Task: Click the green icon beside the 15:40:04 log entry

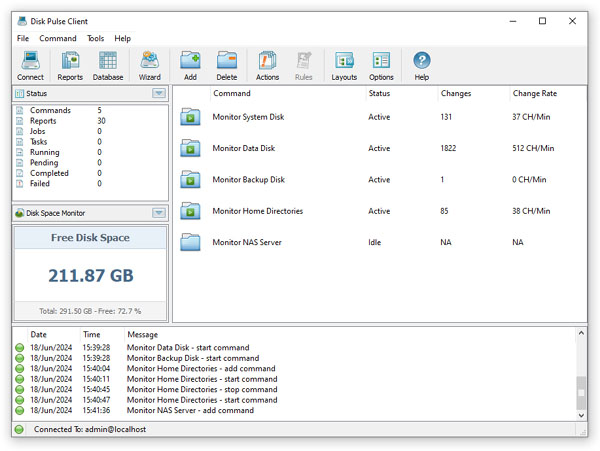Action: 20,369
